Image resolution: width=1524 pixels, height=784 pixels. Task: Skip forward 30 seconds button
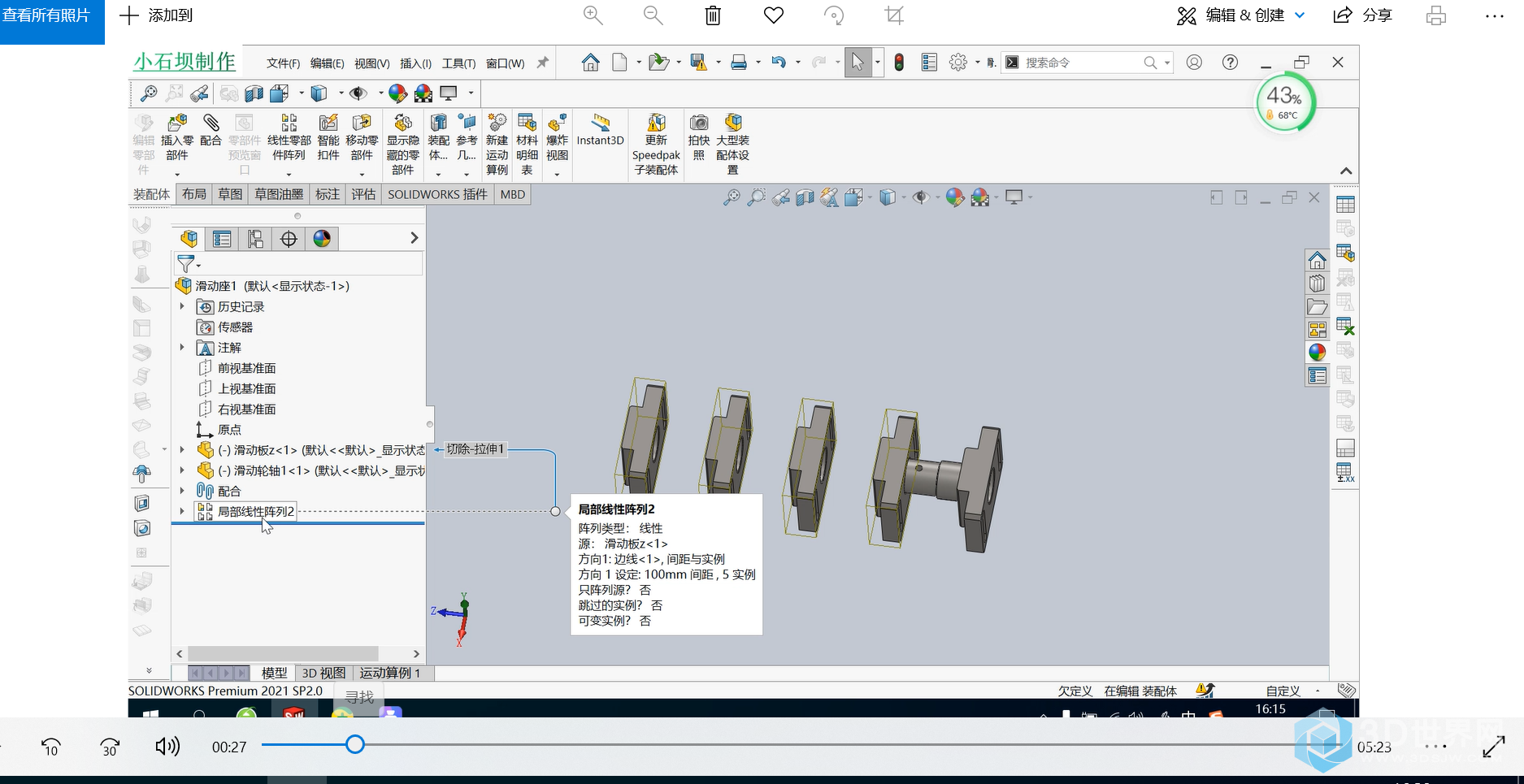(110, 747)
